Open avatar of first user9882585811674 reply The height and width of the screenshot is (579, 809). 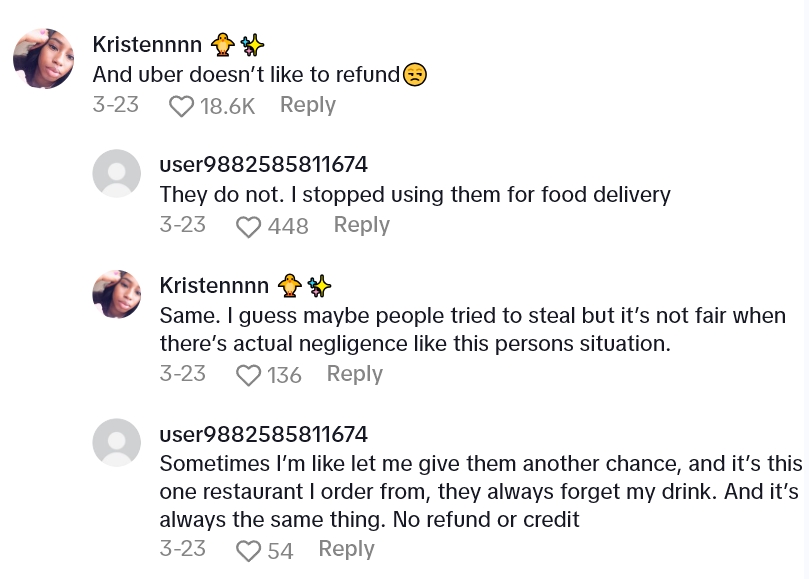tap(116, 174)
